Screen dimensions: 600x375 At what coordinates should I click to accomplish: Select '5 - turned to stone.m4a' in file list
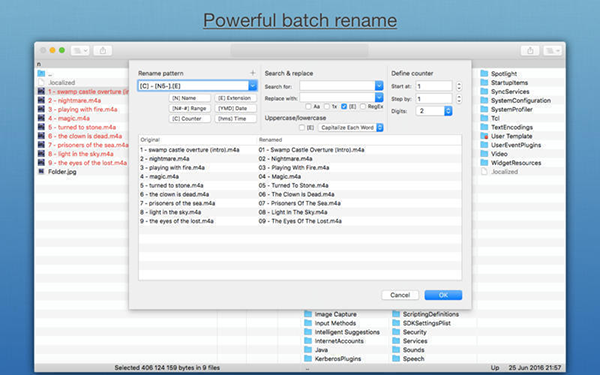point(82,127)
